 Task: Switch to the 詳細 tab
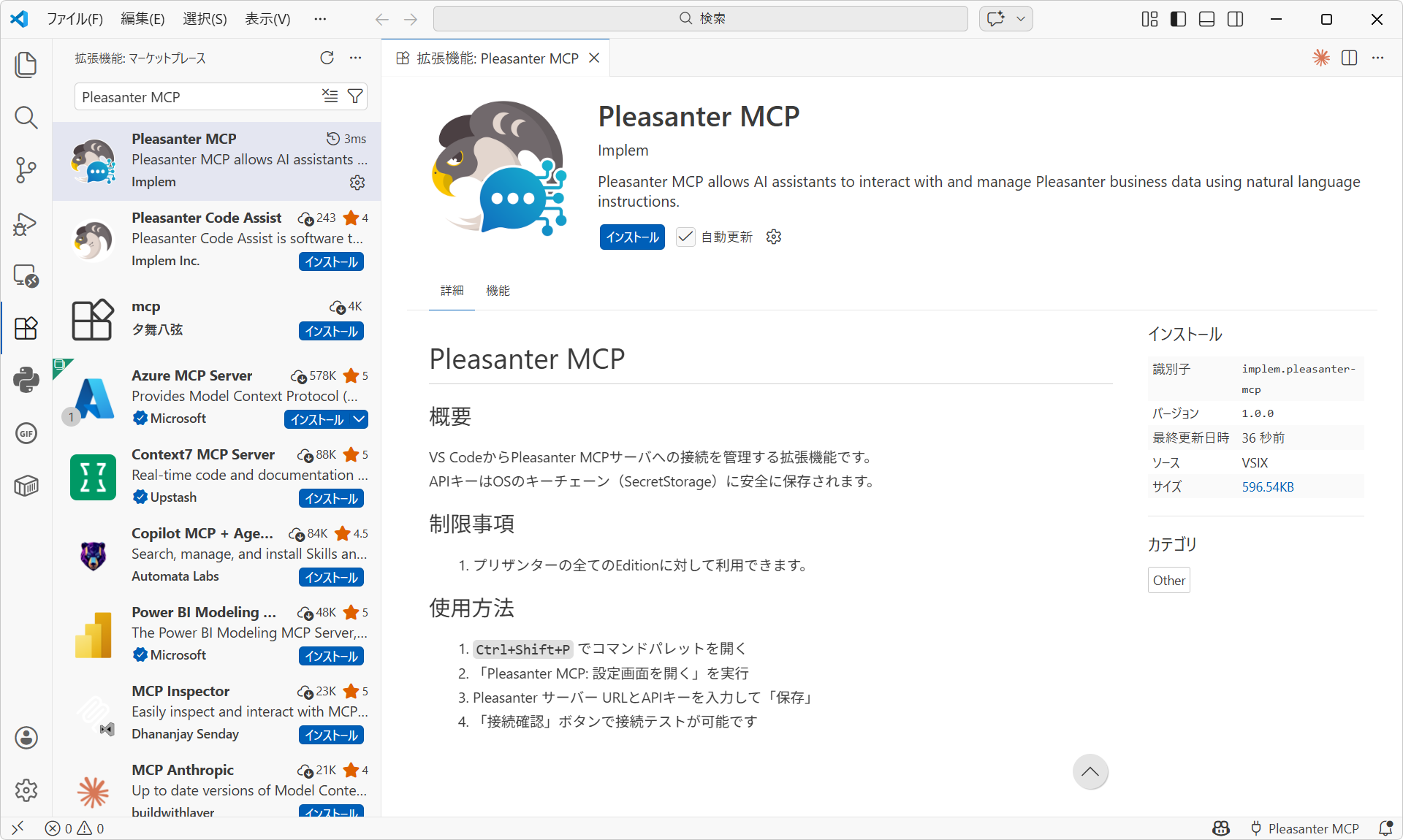click(x=452, y=291)
